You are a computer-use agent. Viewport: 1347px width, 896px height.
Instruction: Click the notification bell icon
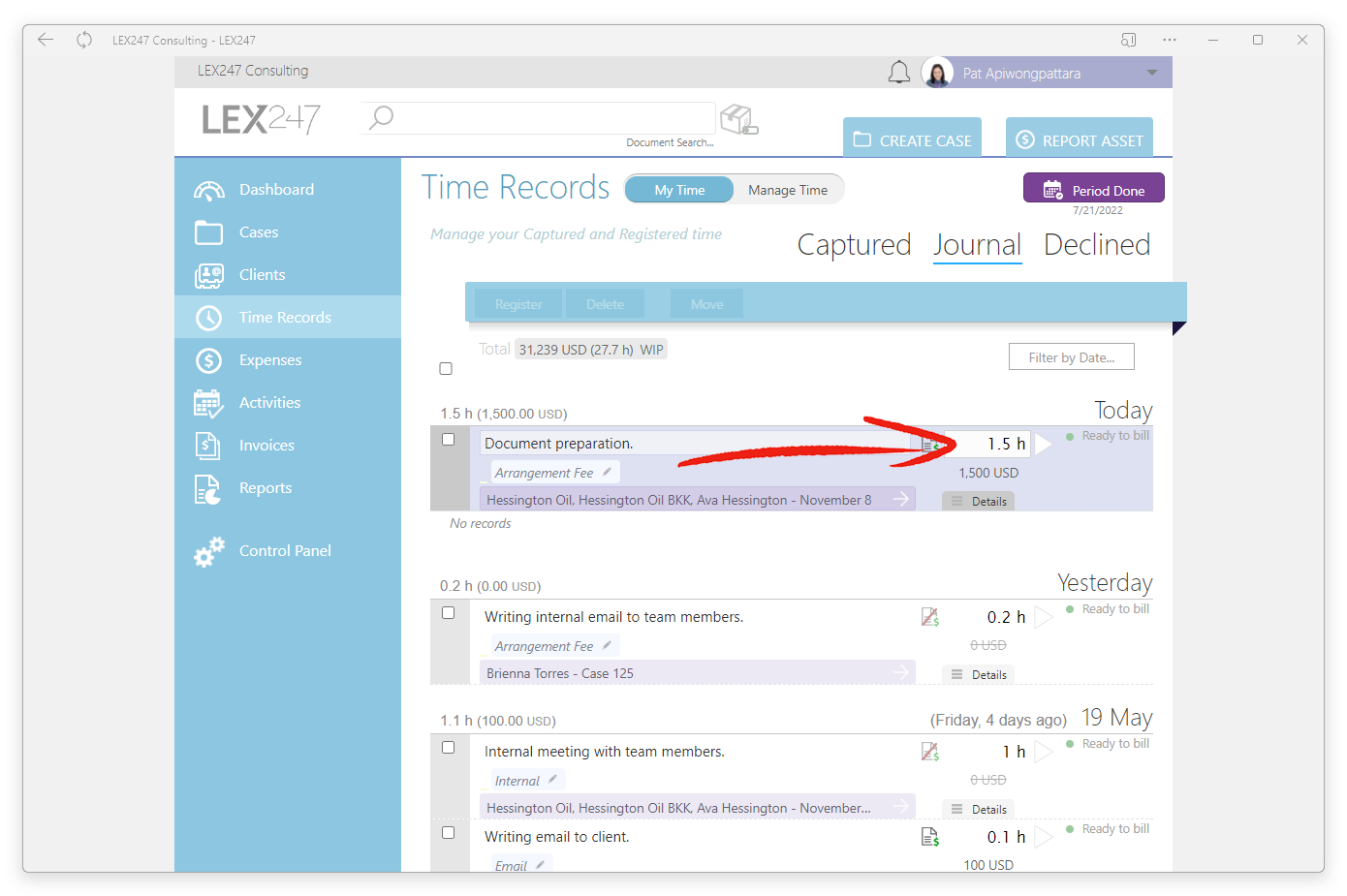click(x=899, y=73)
